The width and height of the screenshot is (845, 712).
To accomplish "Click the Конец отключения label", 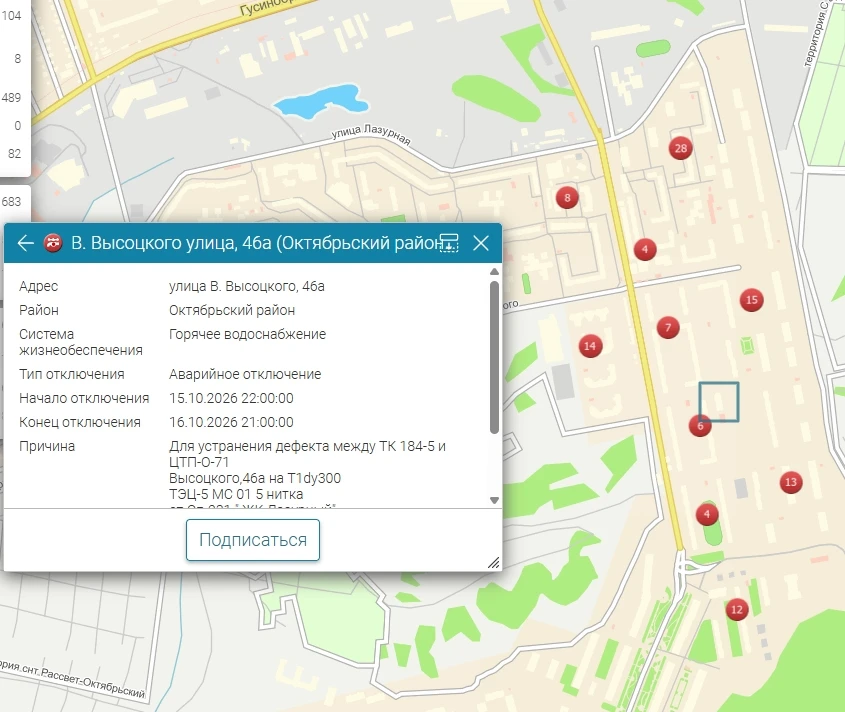I will coord(80,422).
